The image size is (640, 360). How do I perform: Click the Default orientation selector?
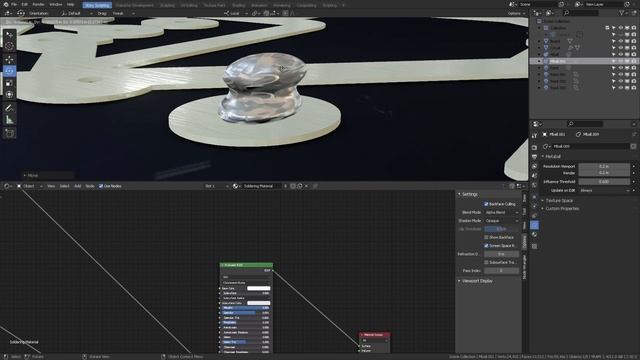[x=76, y=13]
